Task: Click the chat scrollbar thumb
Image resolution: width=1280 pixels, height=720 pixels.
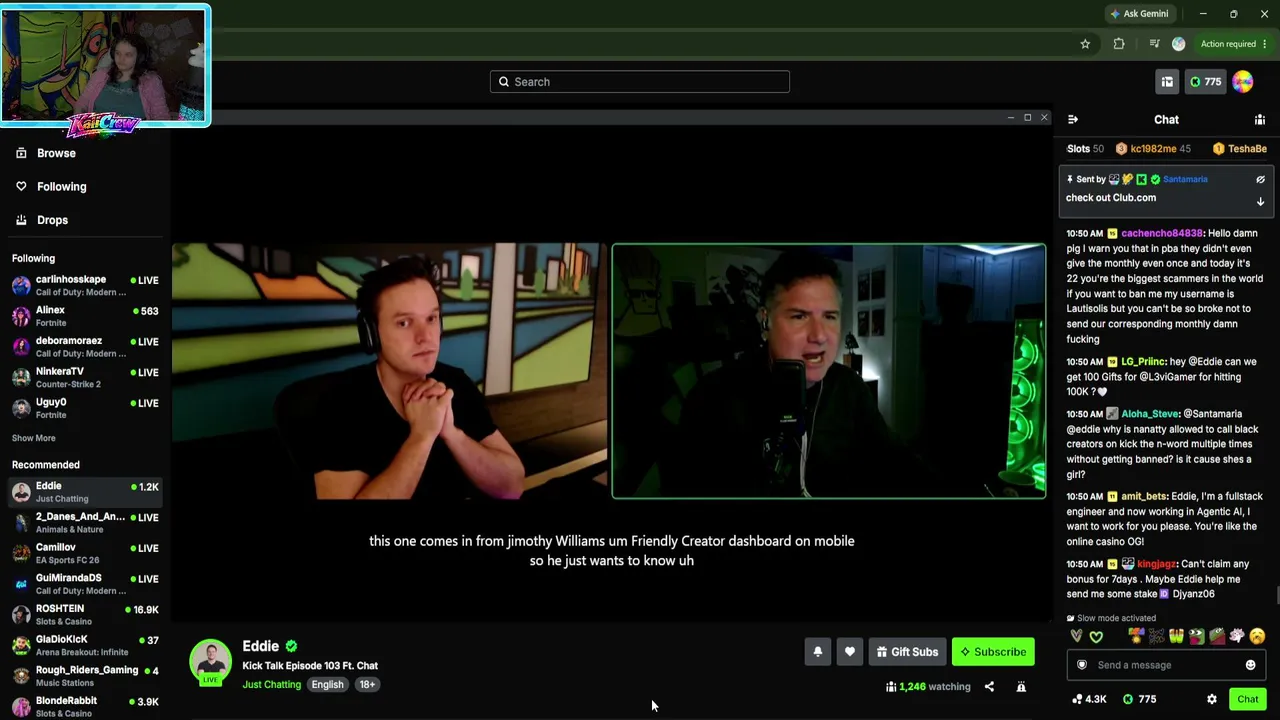Action: (x=1276, y=596)
